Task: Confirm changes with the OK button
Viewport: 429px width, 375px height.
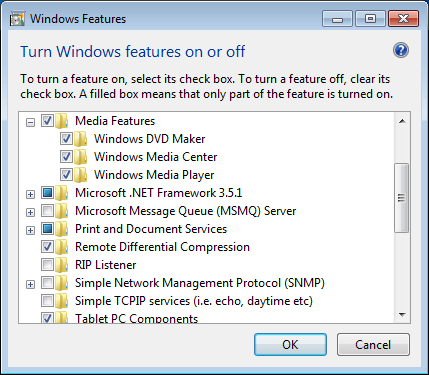Action: (x=290, y=345)
